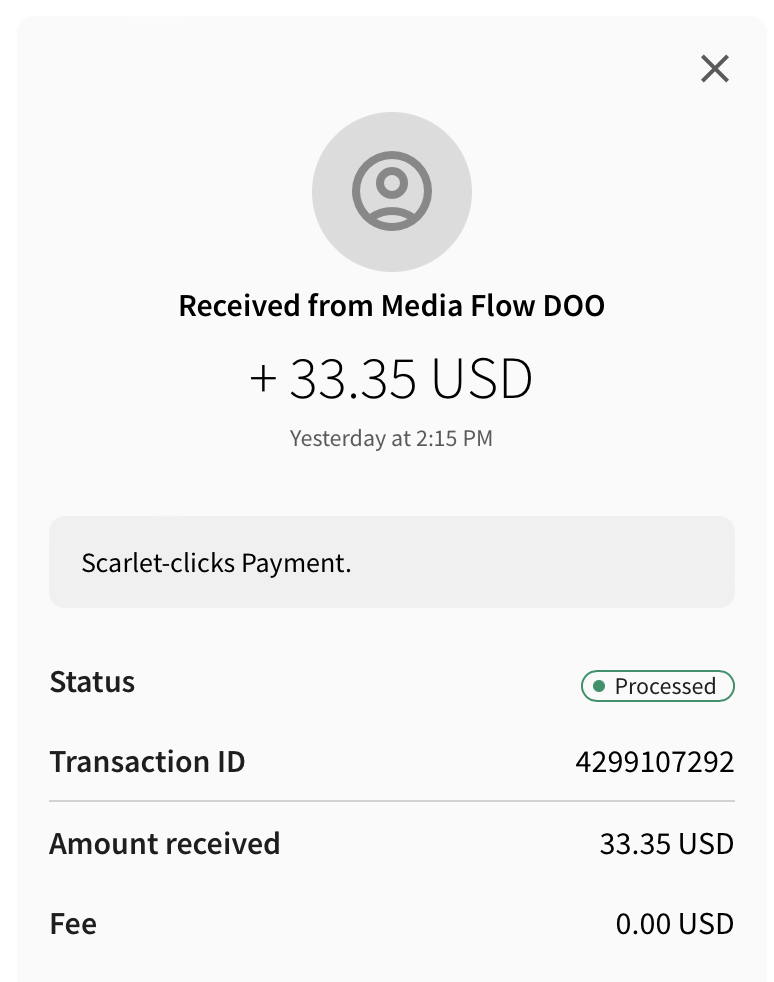Click the Amount received label
Image resolution: width=774 pixels, height=982 pixels.
click(165, 844)
